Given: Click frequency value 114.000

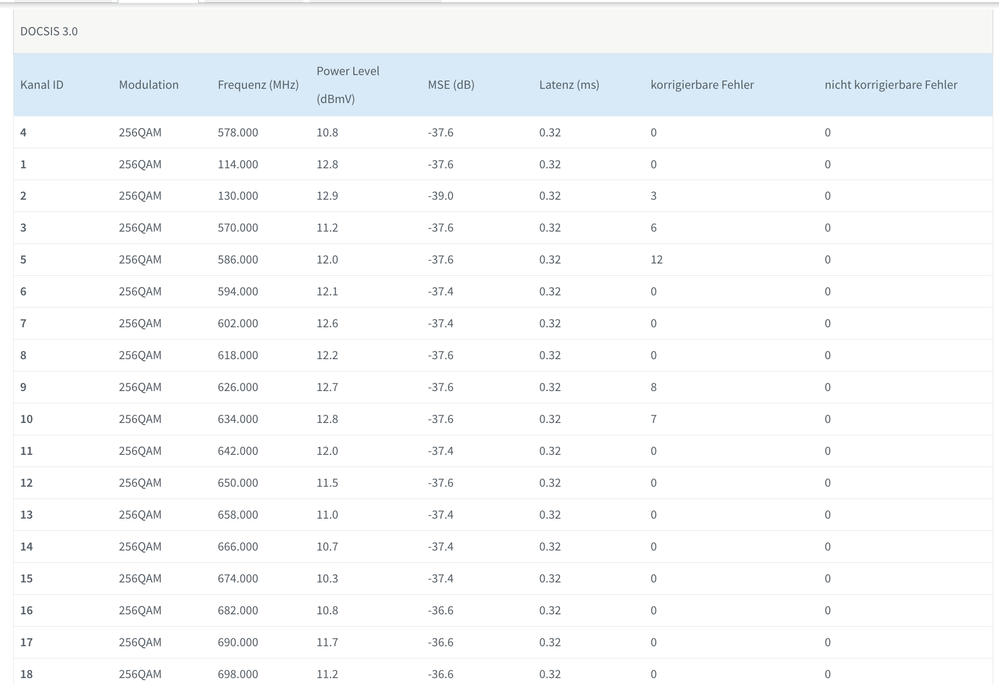Looking at the screenshot, I should pyautogui.click(x=238, y=164).
